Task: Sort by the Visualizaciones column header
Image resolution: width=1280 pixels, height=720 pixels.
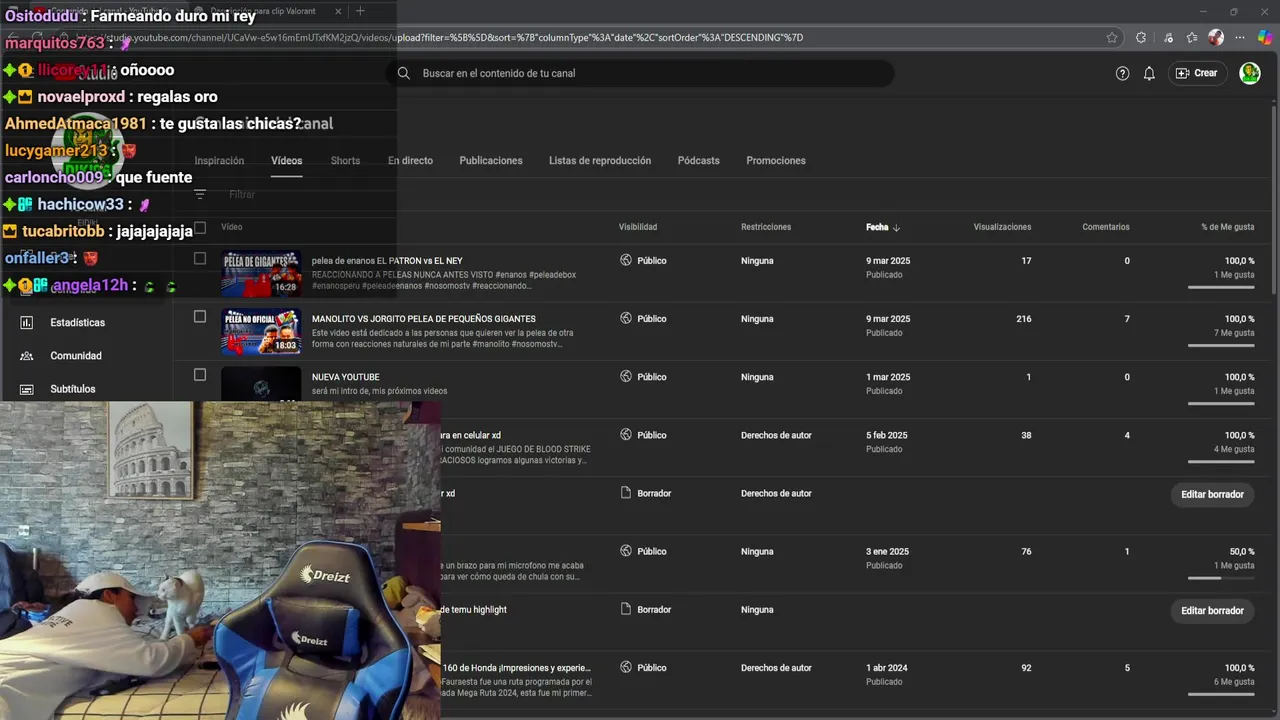Action: 1002,227
